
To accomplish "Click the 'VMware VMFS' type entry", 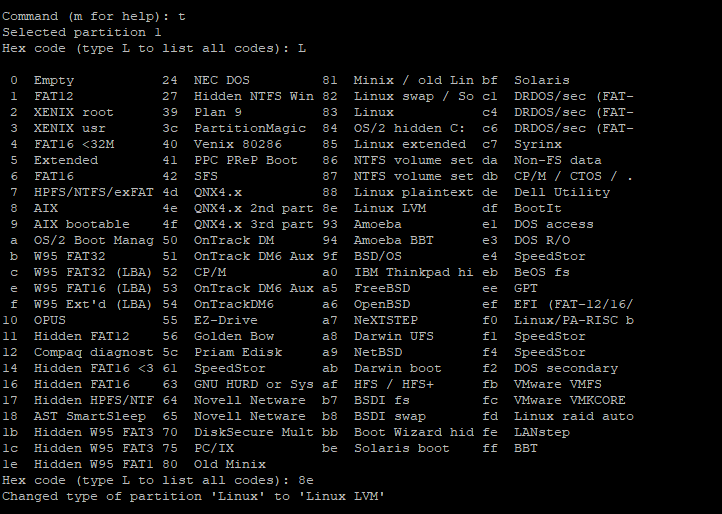I will click(x=557, y=384).
